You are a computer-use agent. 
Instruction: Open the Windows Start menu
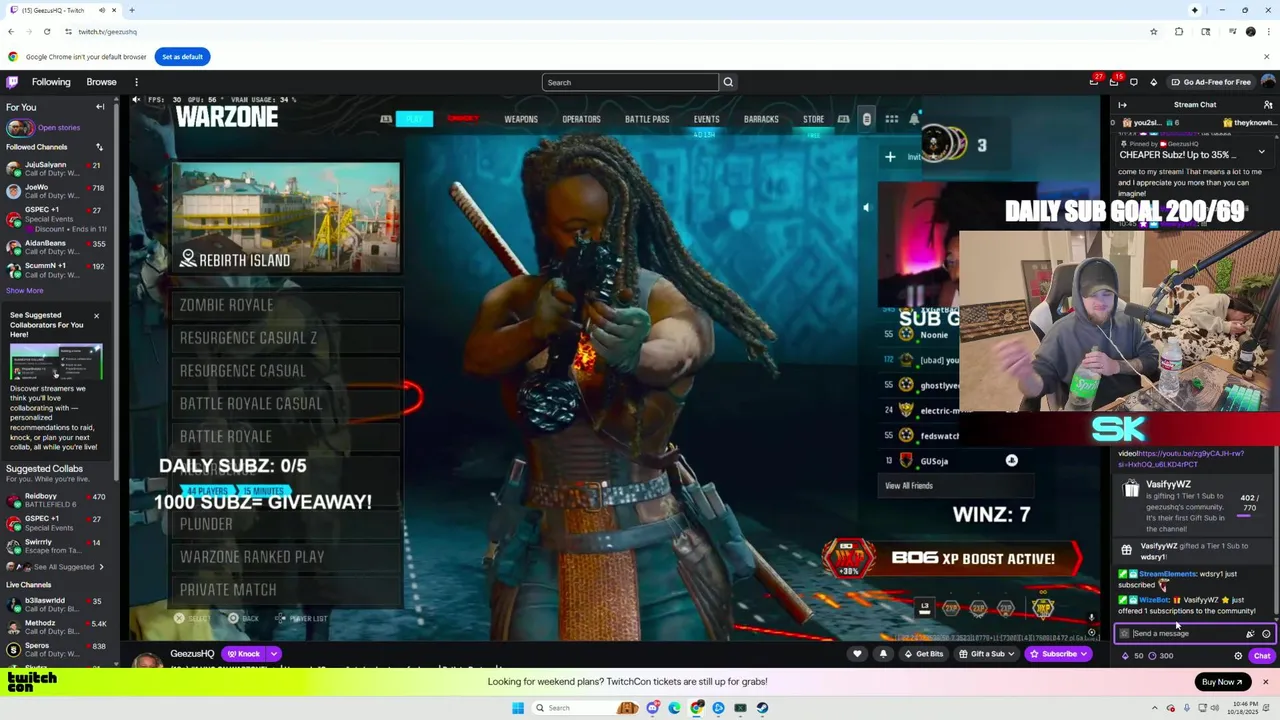point(518,708)
